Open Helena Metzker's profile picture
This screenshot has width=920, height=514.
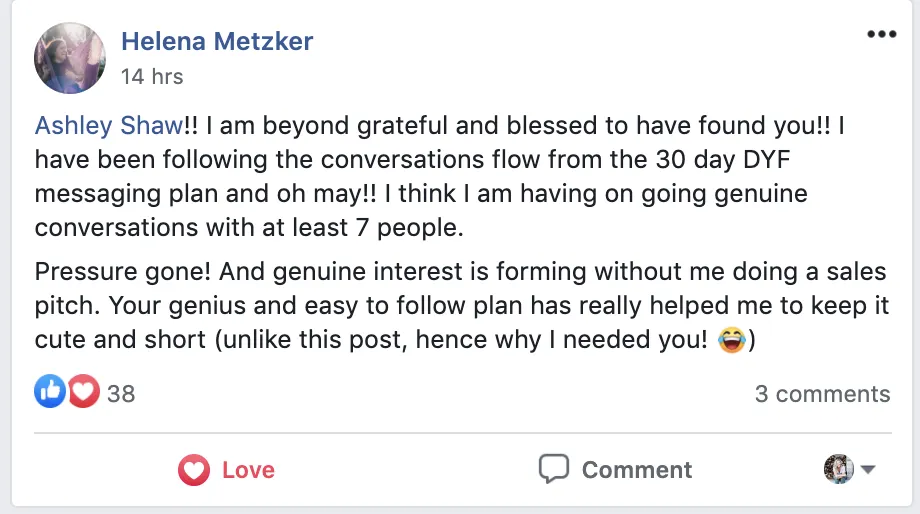(69, 57)
